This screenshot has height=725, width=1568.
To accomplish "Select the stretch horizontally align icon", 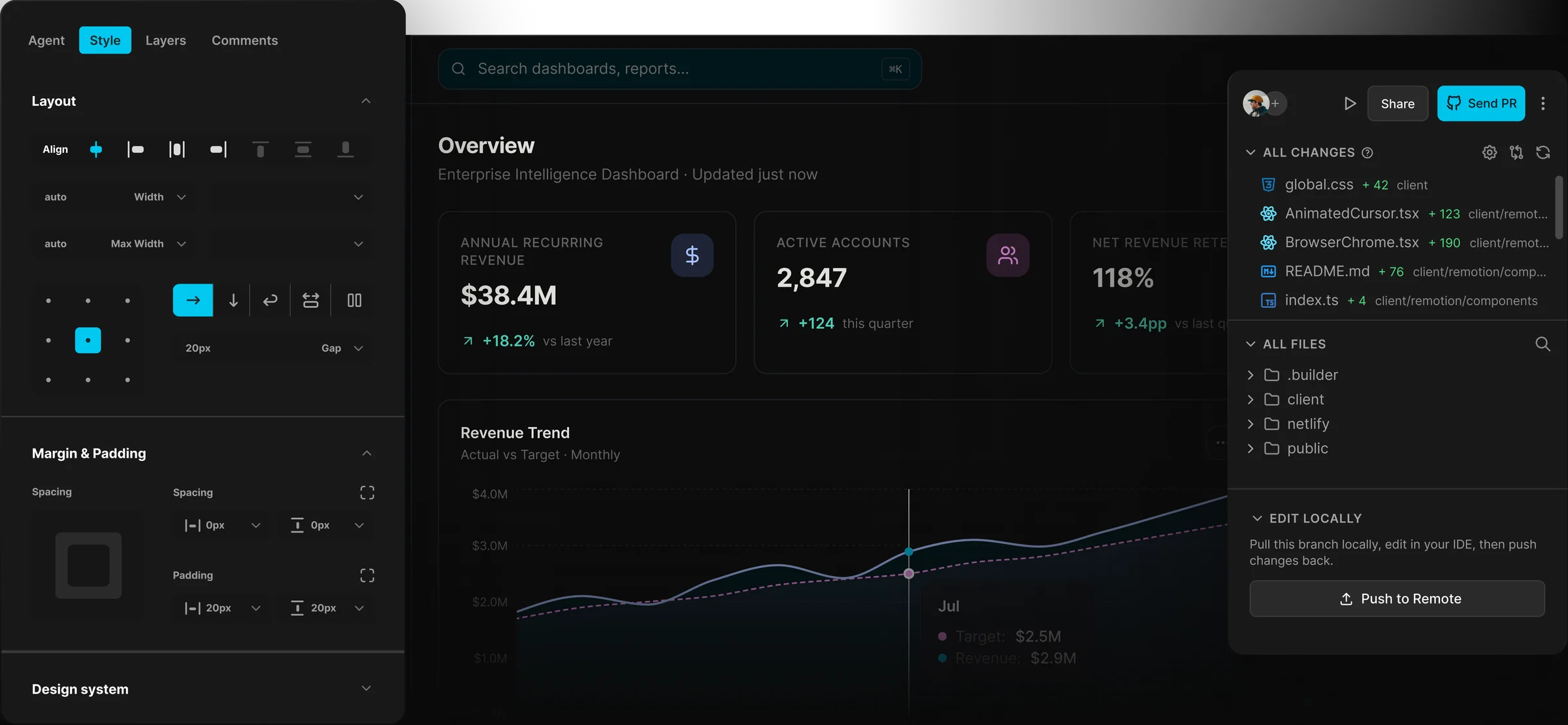I will click(x=177, y=150).
